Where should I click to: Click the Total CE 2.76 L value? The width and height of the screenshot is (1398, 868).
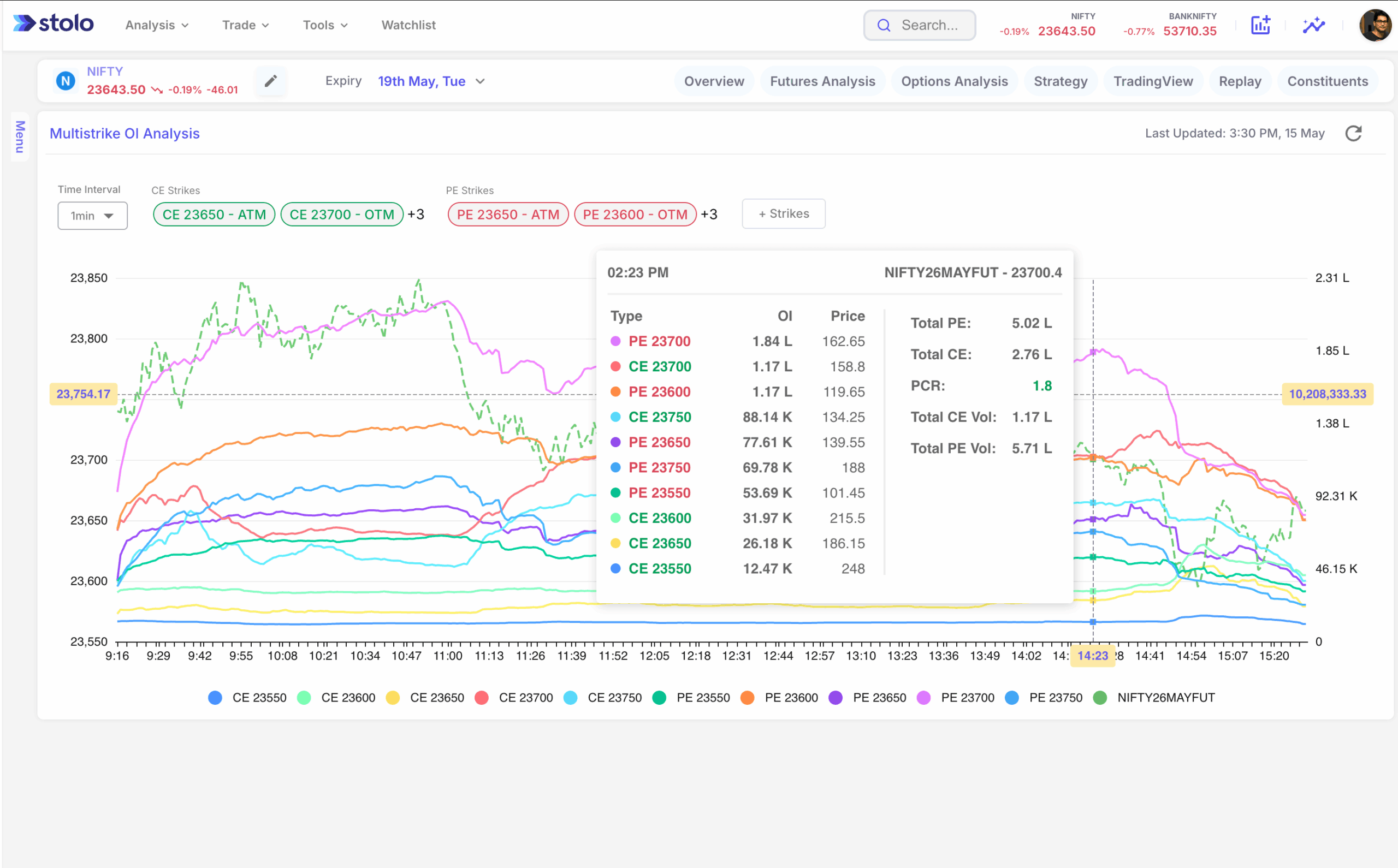point(1032,354)
